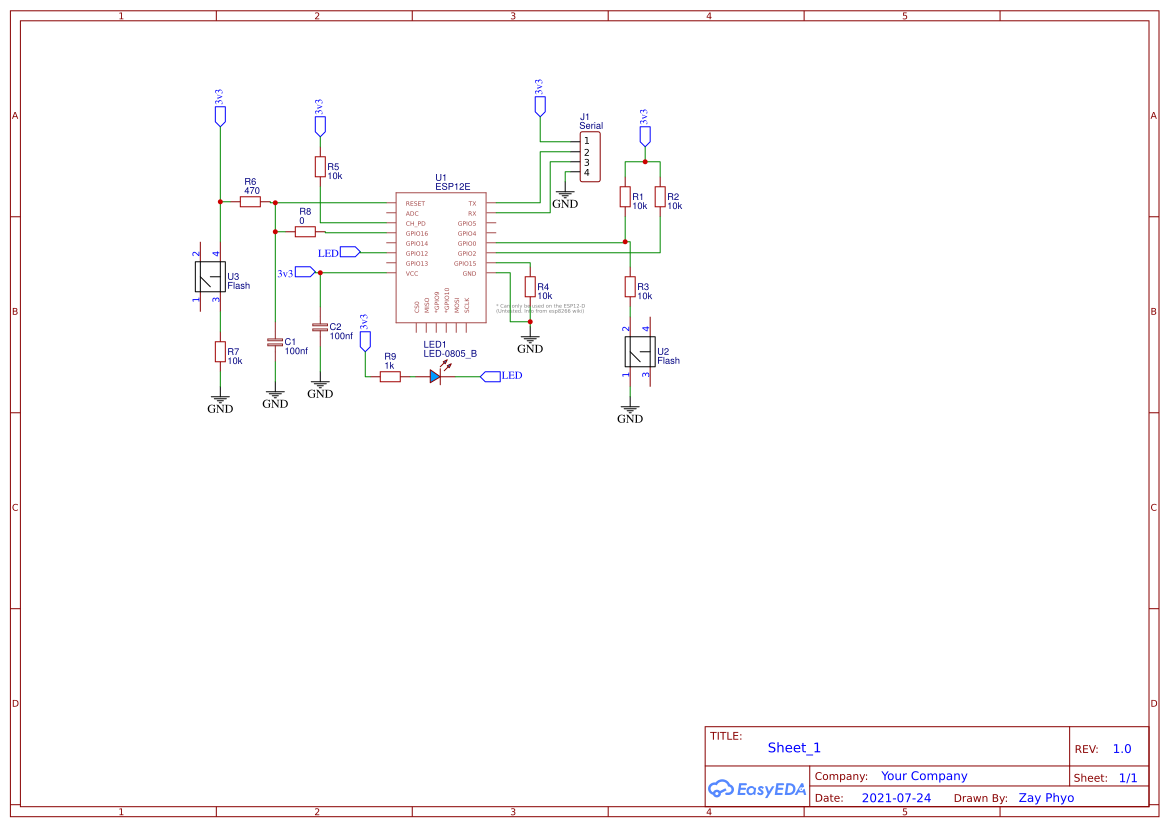
Task: Click the VCC pin label on ESP12E
Action: pos(412,274)
